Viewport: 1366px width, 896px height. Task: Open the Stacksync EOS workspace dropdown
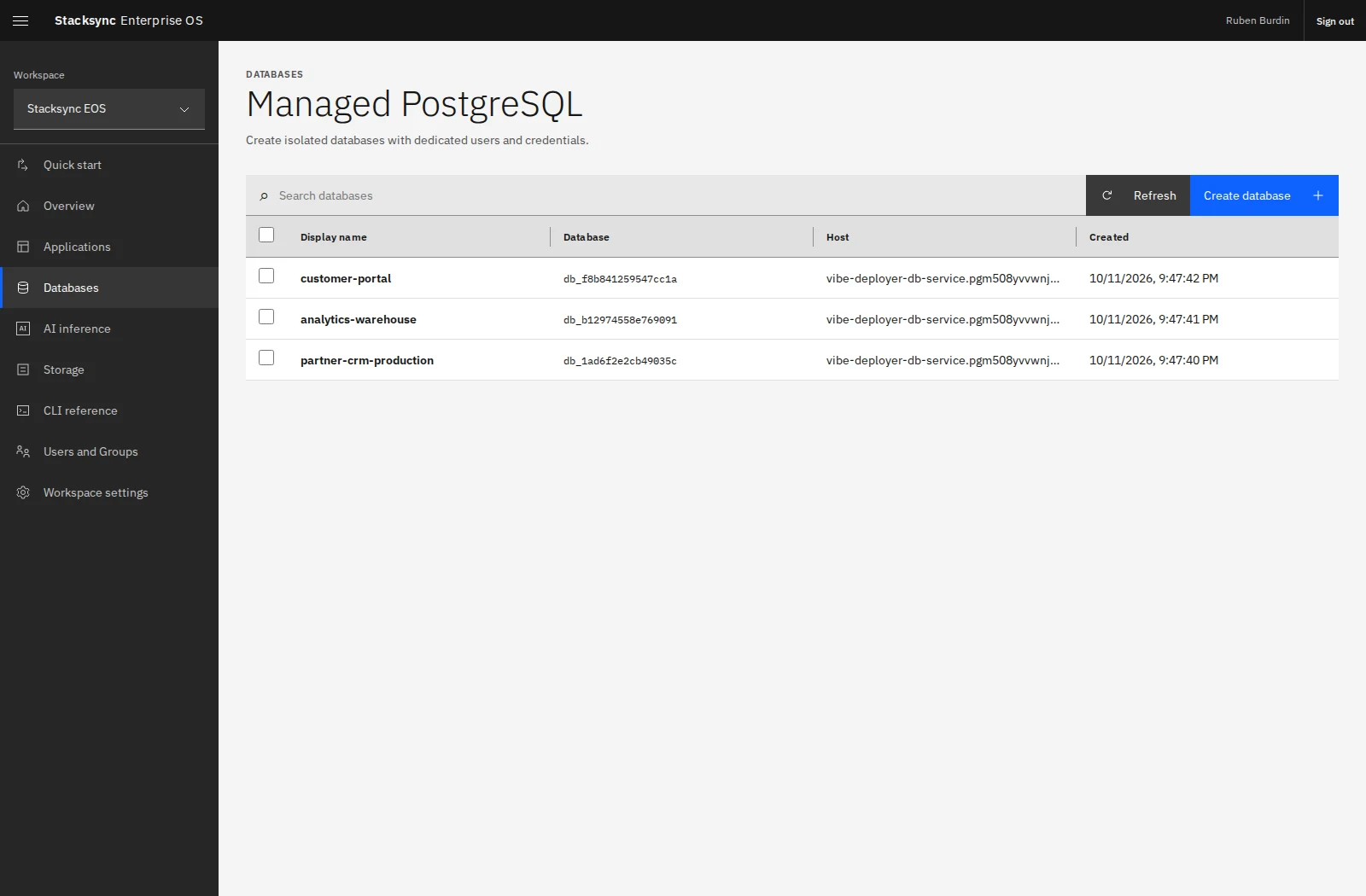point(109,109)
